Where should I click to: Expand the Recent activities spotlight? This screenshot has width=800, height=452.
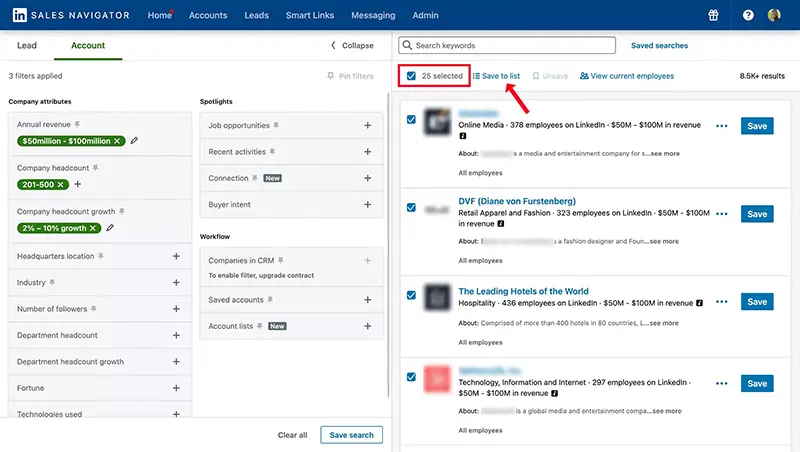(x=367, y=152)
